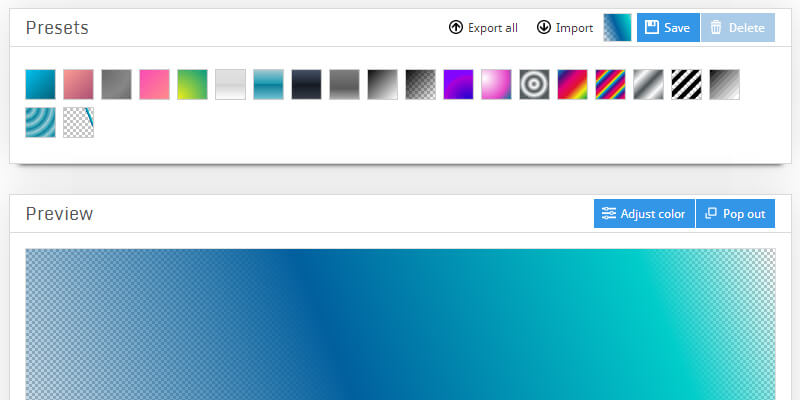This screenshot has height=400, width=800.
Task: Choose the black and white striped preset
Action: 687,84
